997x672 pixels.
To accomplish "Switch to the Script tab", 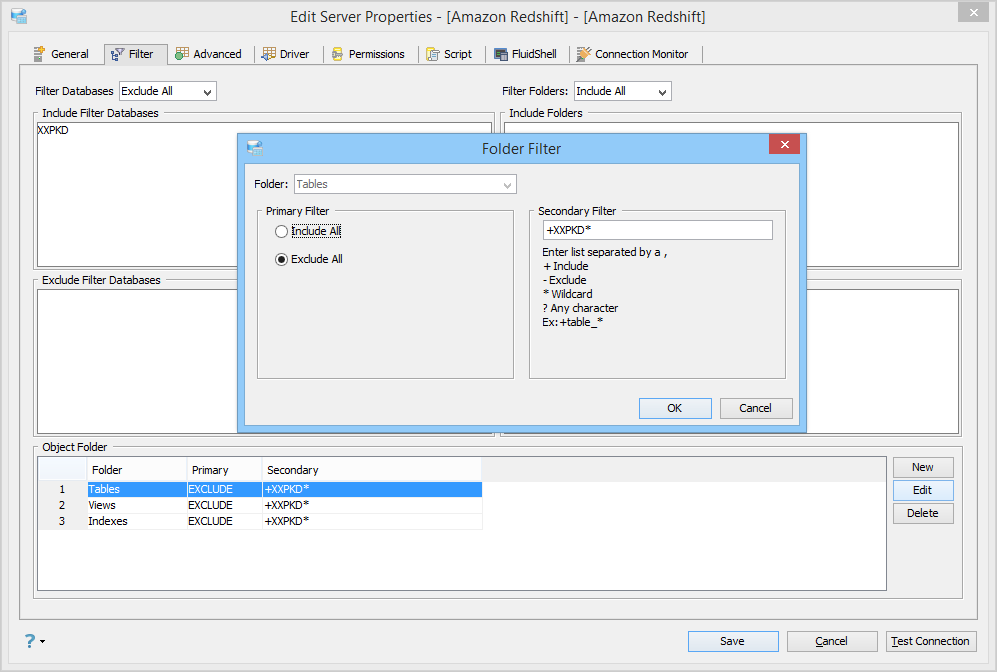I will [x=450, y=54].
